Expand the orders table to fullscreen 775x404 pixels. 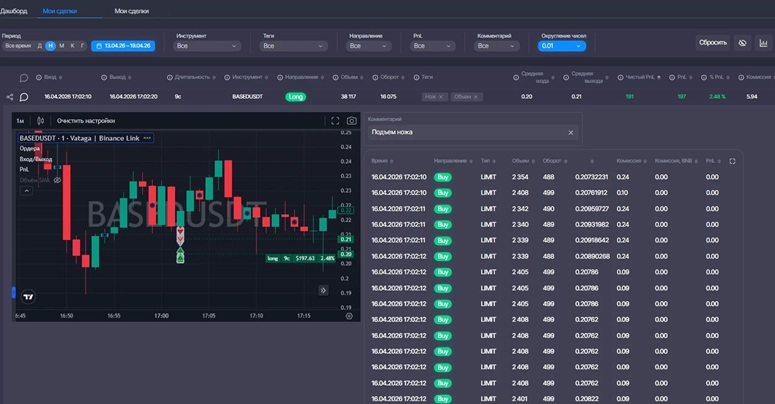732,161
